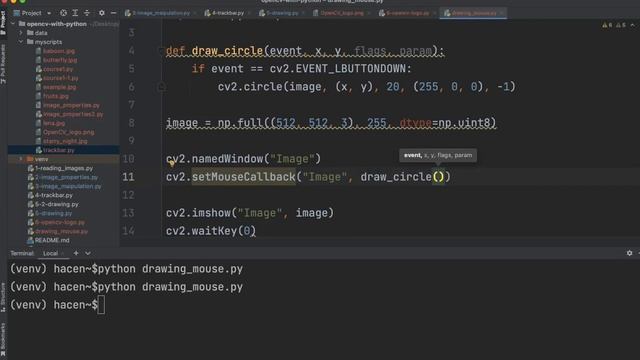Image resolution: width=640 pixels, height=360 pixels.
Task: Click the inspections chevron arrow in the editor corner
Action: click(x=633, y=25)
